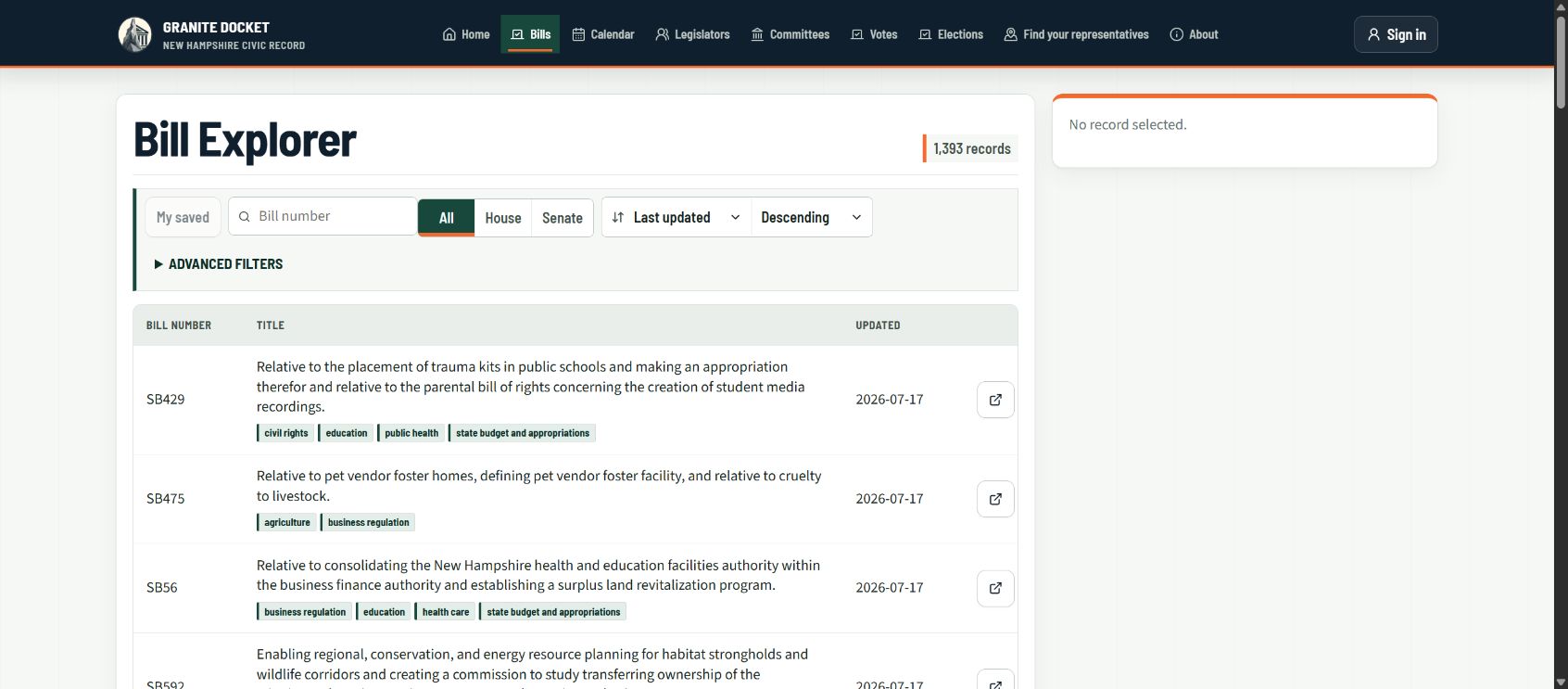Click the 1,393 records count badge
Image resolution: width=1568 pixels, height=689 pixels.
[x=970, y=148]
